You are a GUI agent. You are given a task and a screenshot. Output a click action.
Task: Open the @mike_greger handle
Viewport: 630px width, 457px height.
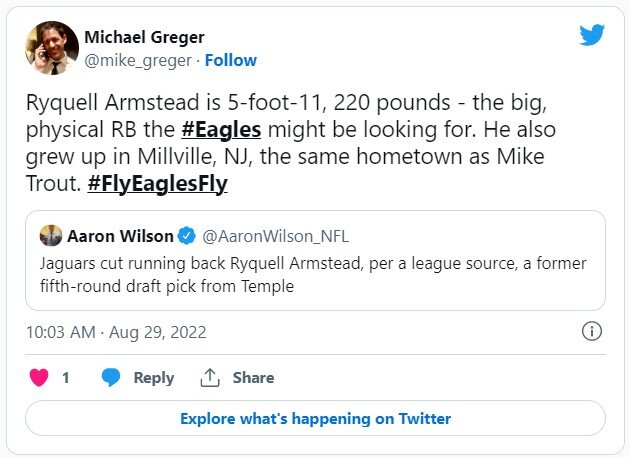click(x=138, y=60)
